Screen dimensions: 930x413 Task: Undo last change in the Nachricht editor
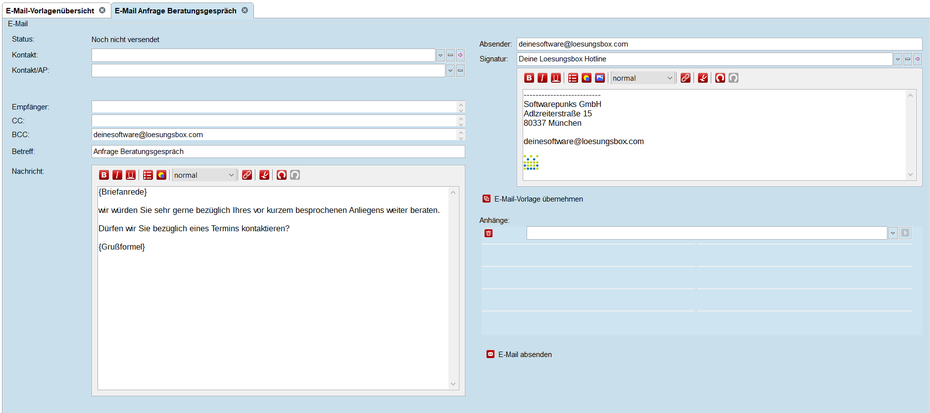coord(282,175)
